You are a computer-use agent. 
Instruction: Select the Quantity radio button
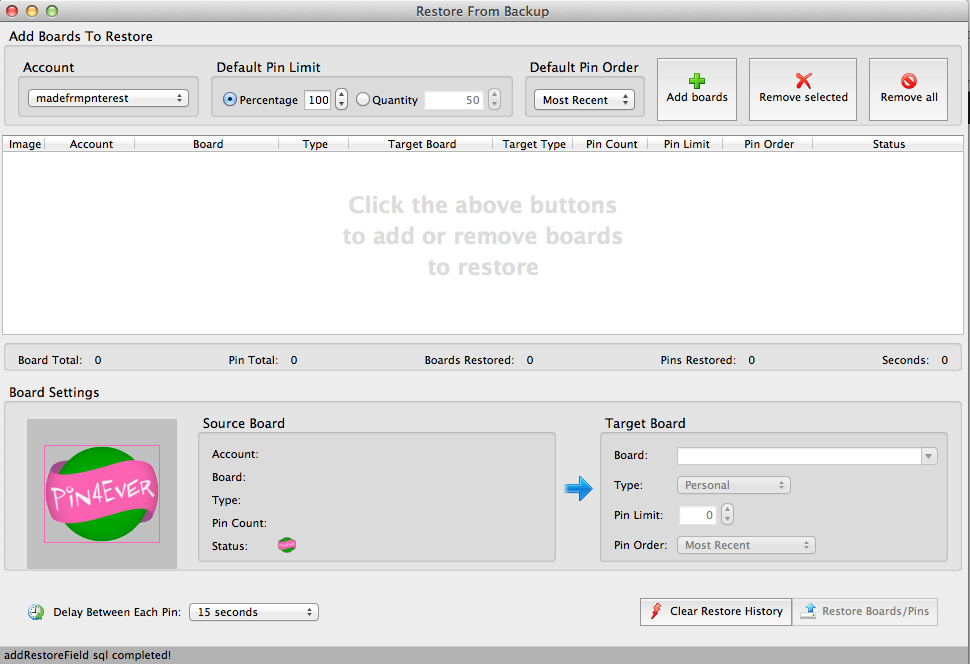point(363,99)
